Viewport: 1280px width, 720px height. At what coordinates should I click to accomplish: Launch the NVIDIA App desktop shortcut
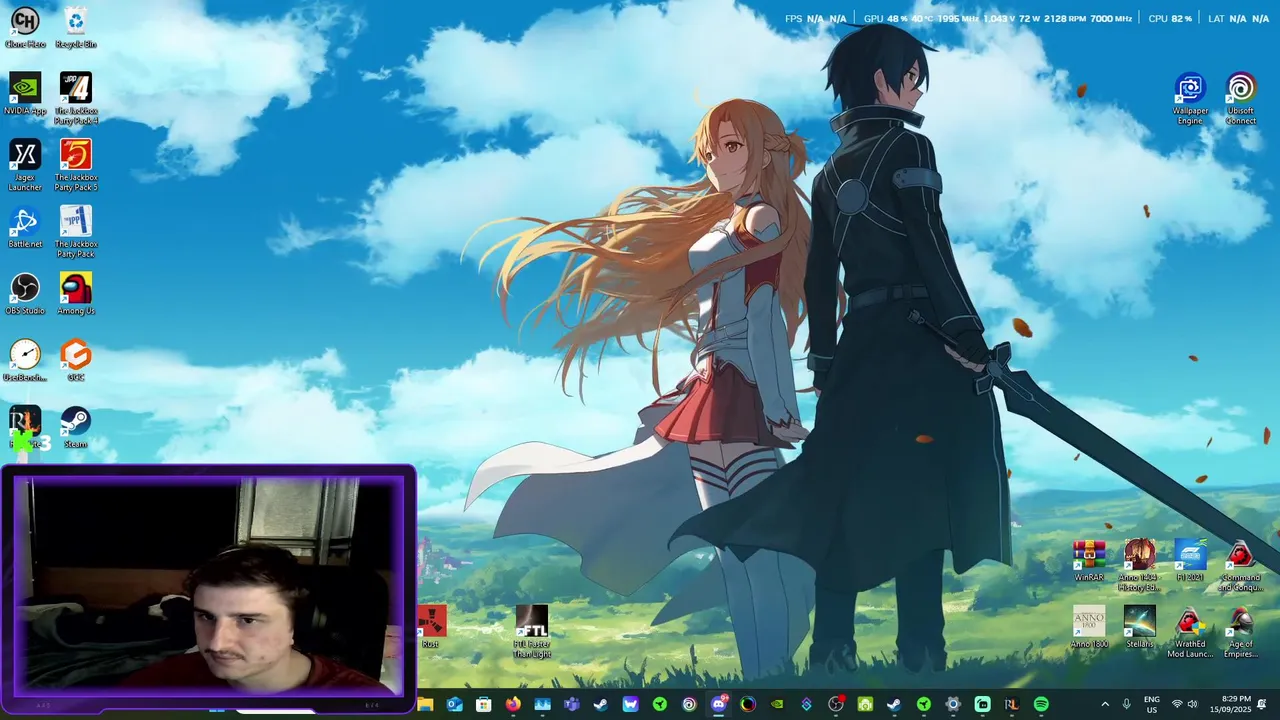[25, 94]
